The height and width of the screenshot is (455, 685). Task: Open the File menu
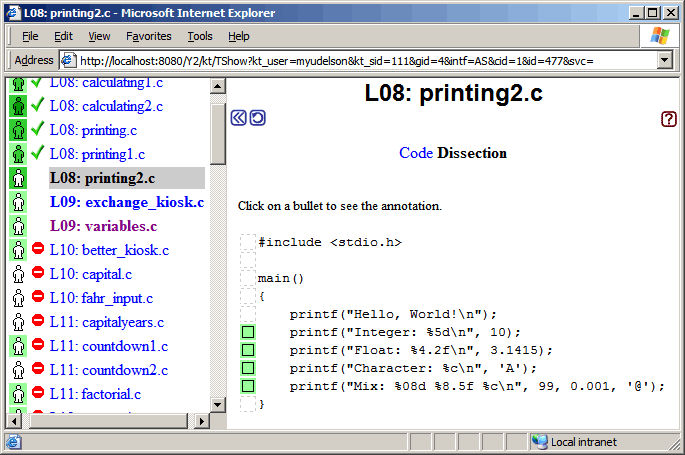[30, 36]
